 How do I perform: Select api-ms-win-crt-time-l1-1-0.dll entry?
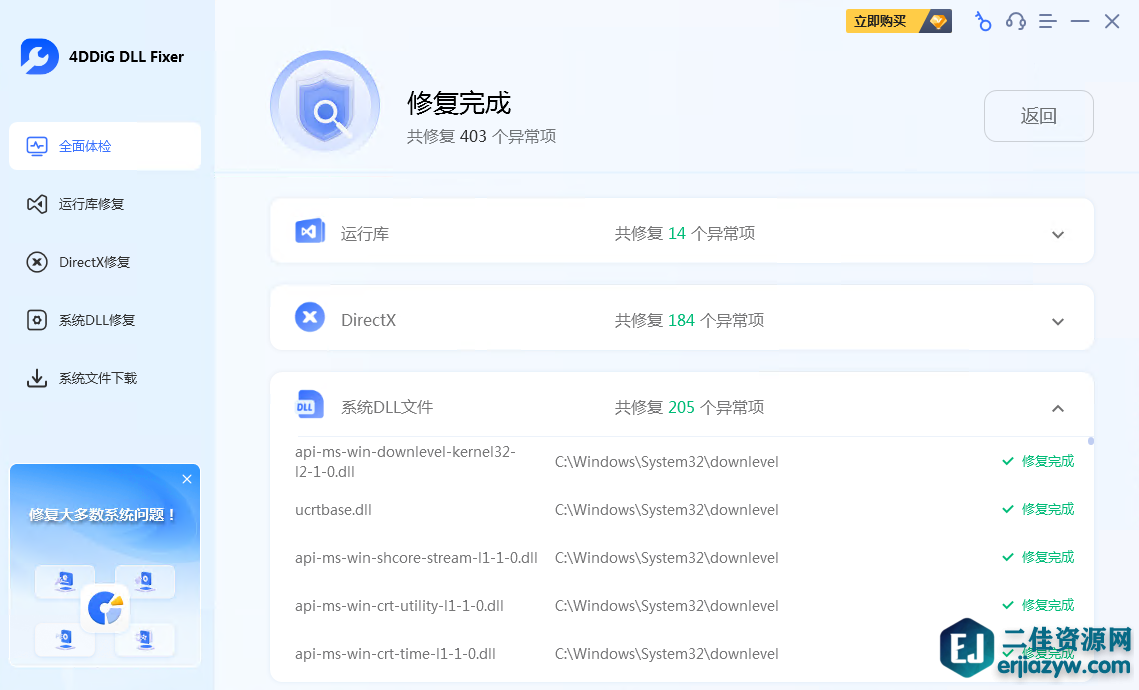[x=395, y=654]
